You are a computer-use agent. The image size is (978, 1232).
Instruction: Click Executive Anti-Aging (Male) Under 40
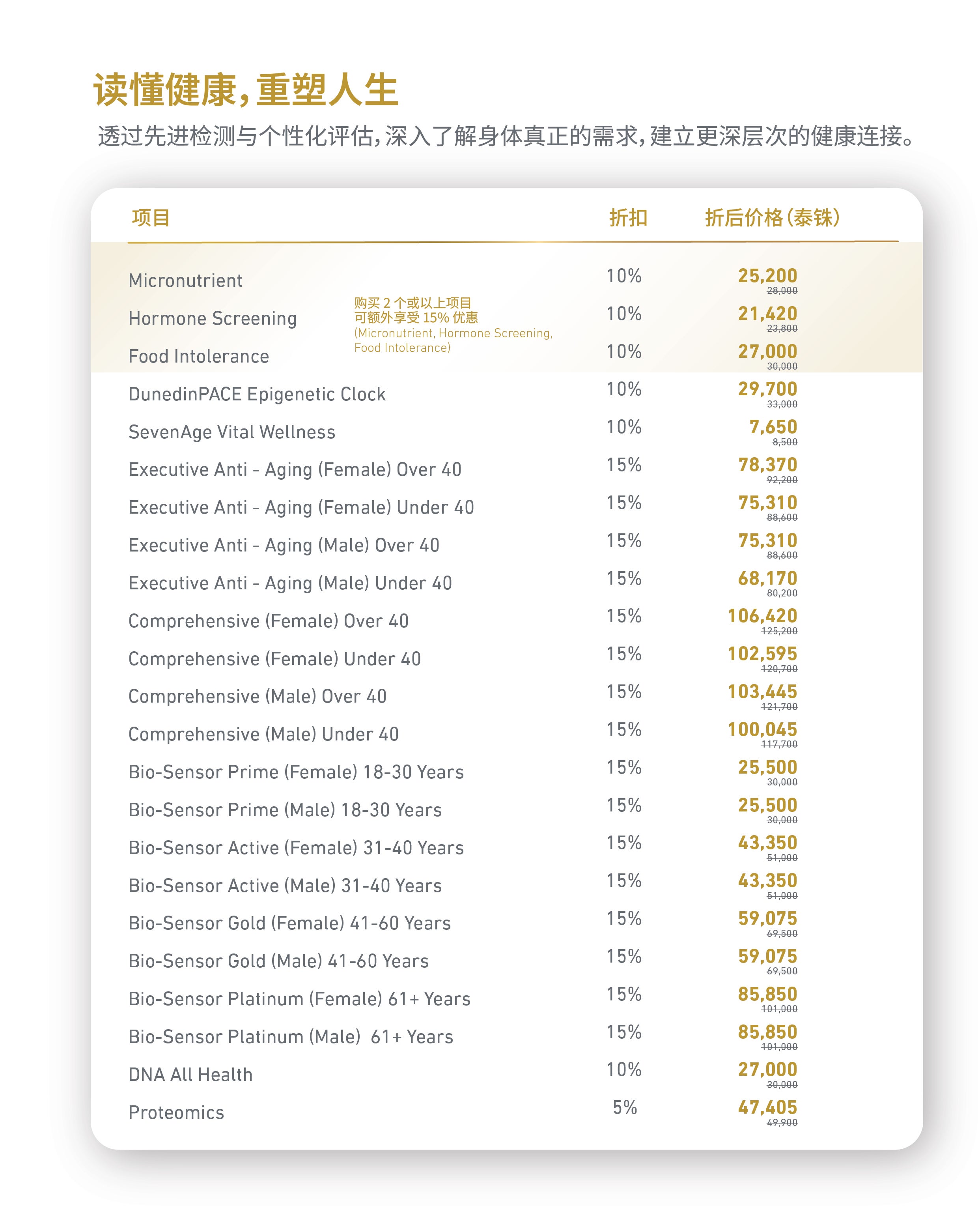290,583
